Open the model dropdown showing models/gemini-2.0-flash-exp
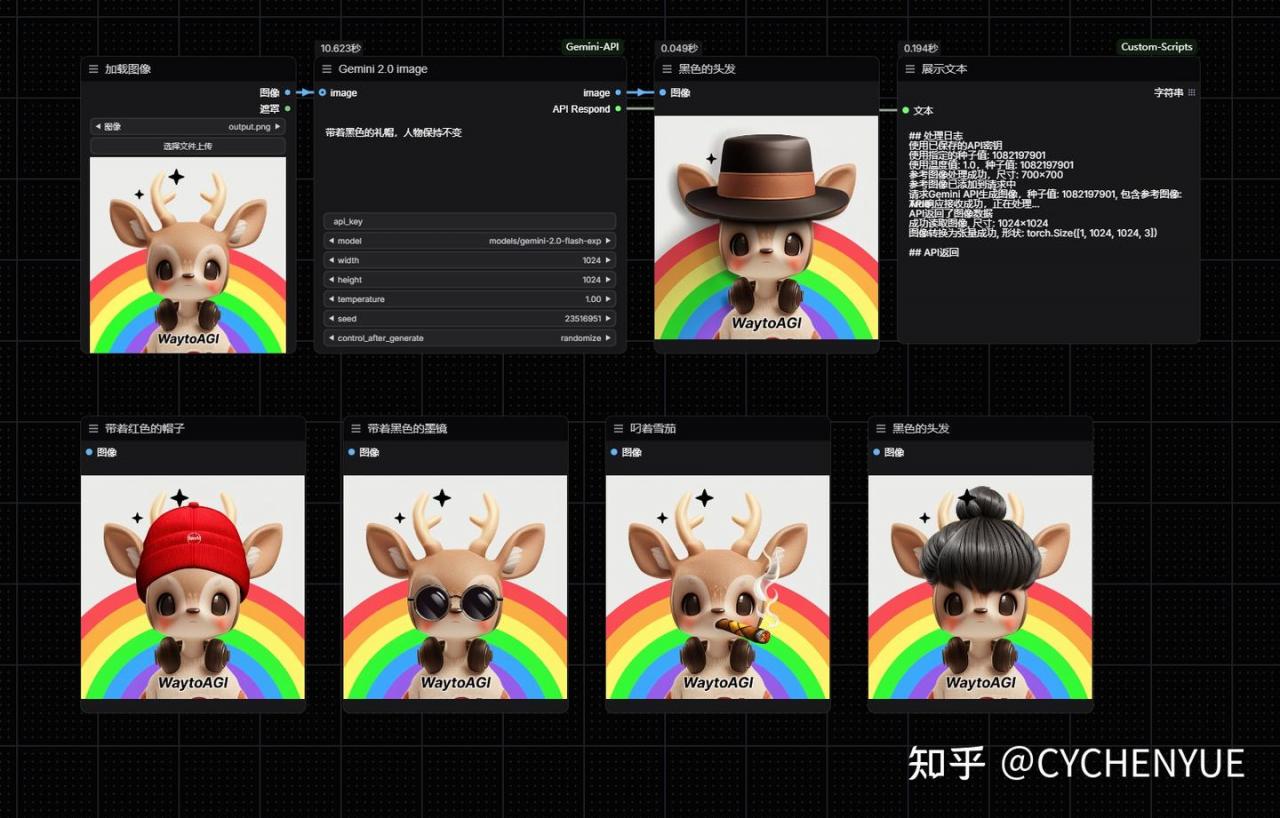Viewport: 1280px width, 818px height. point(470,241)
